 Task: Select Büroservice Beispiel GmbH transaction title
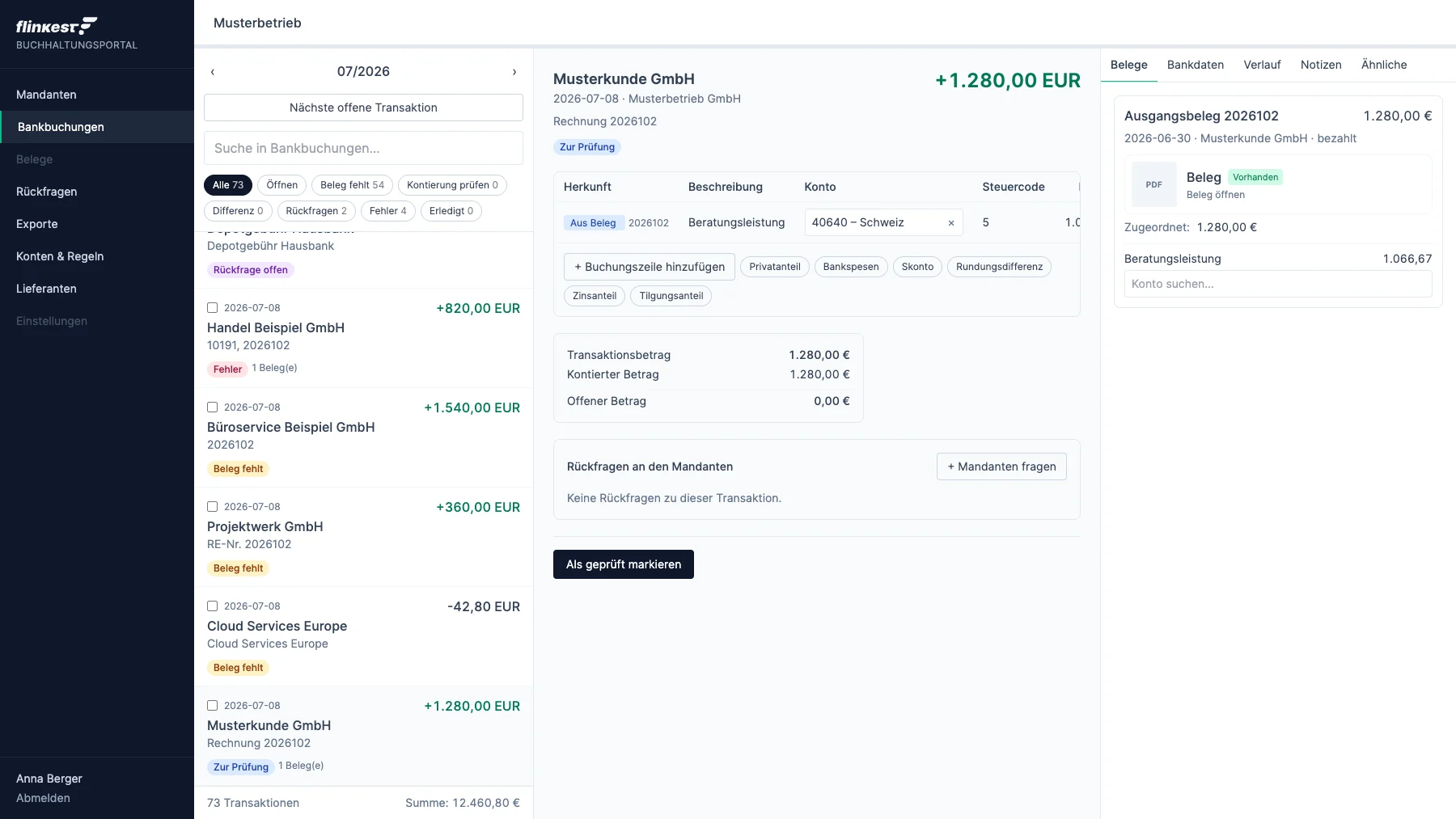291,427
